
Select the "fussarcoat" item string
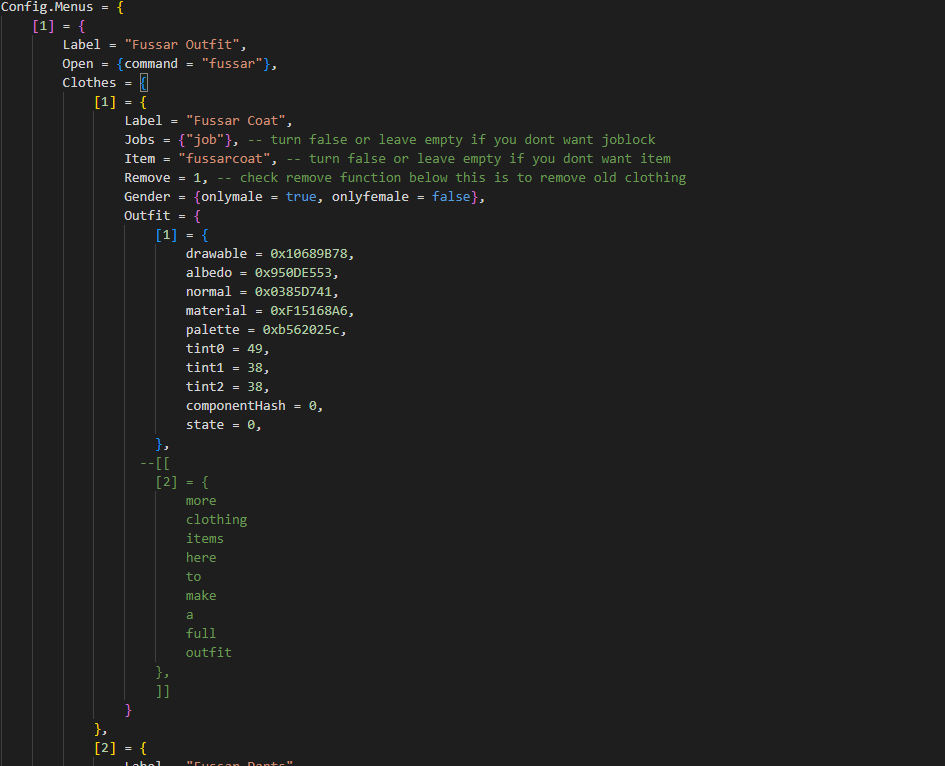pyautogui.click(x=227, y=159)
